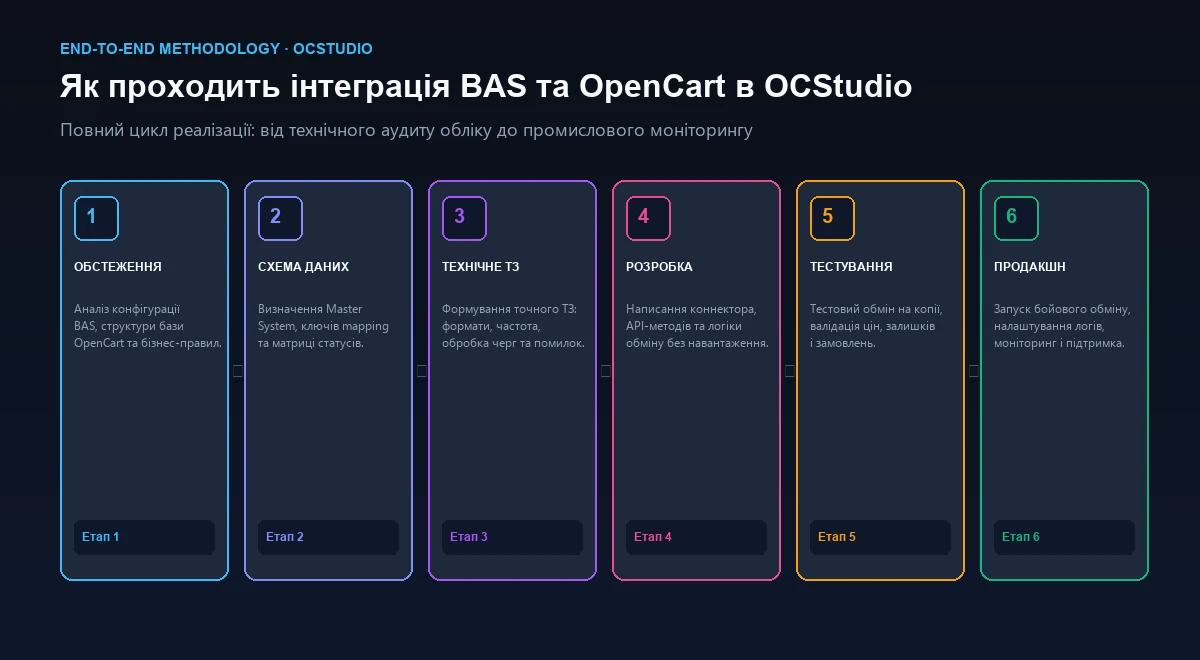Image resolution: width=1200 pixels, height=660 pixels.
Task: Click the ПРОДАКШН card heading
Action: [1030, 267]
